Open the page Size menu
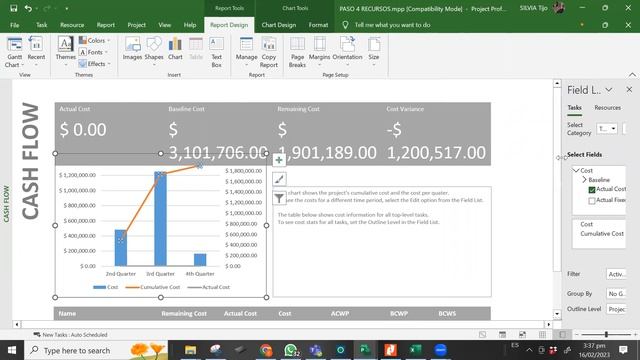640x360 pixels. point(373,52)
